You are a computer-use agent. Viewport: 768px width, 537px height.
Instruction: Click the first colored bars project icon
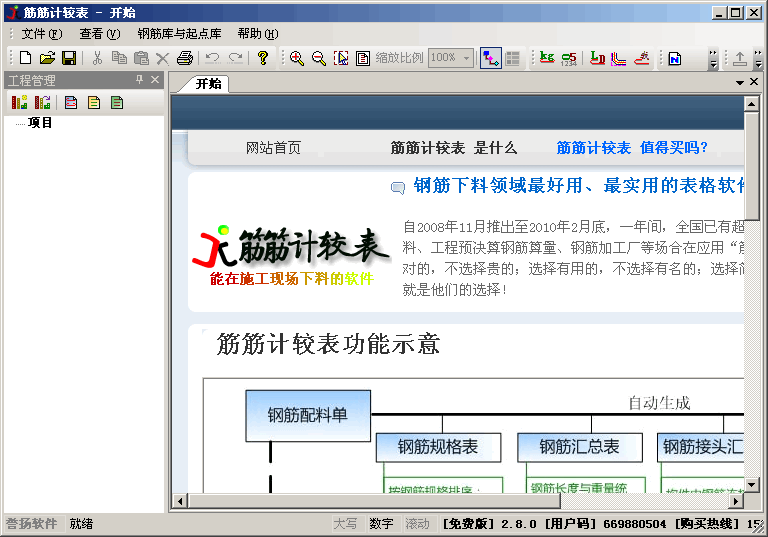[x=20, y=102]
